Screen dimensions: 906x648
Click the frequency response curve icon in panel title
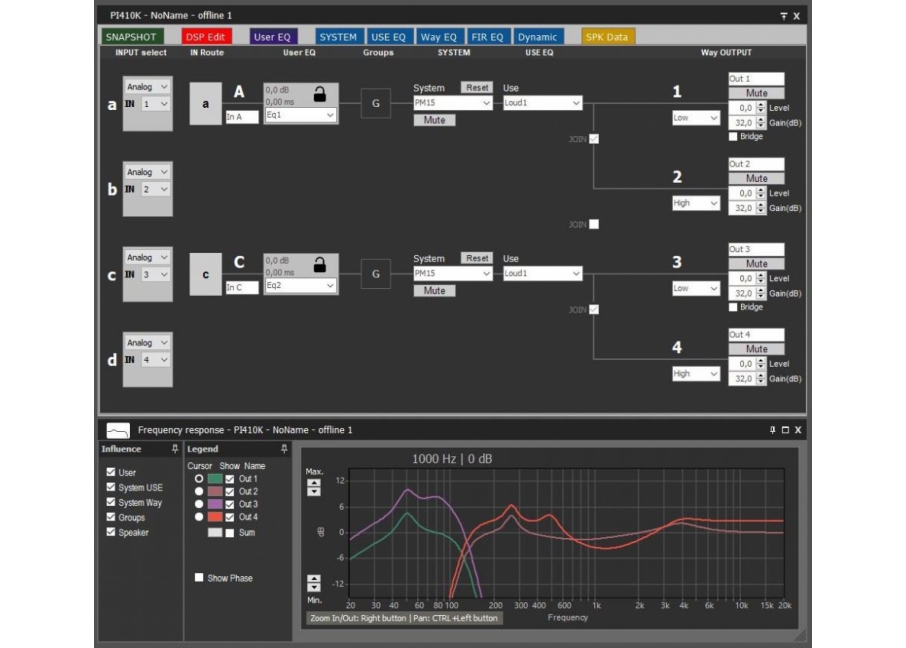pos(119,430)
